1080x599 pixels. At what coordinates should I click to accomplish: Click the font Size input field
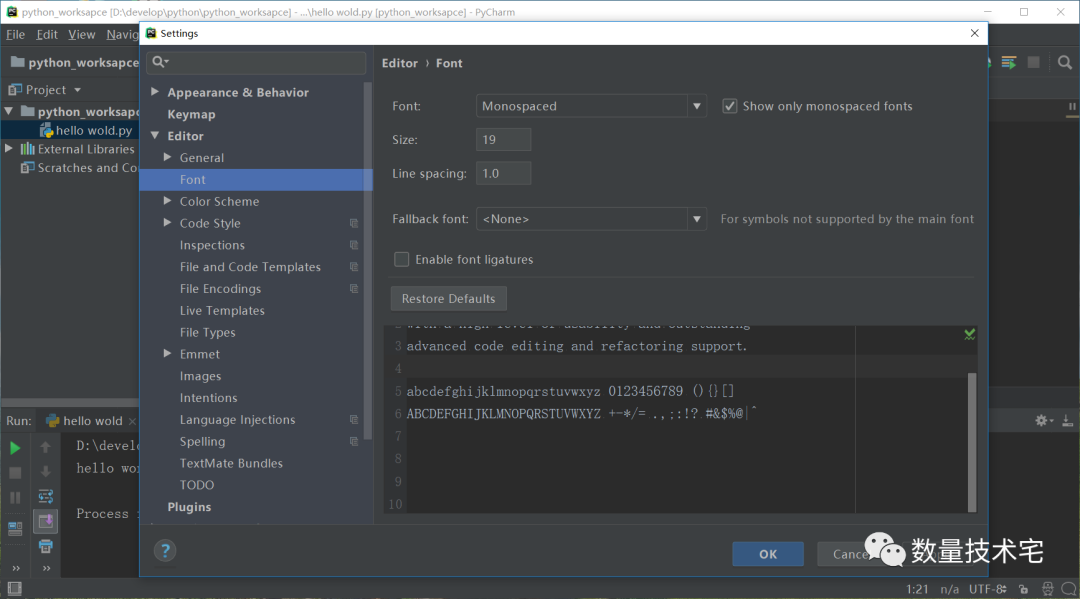503,140
